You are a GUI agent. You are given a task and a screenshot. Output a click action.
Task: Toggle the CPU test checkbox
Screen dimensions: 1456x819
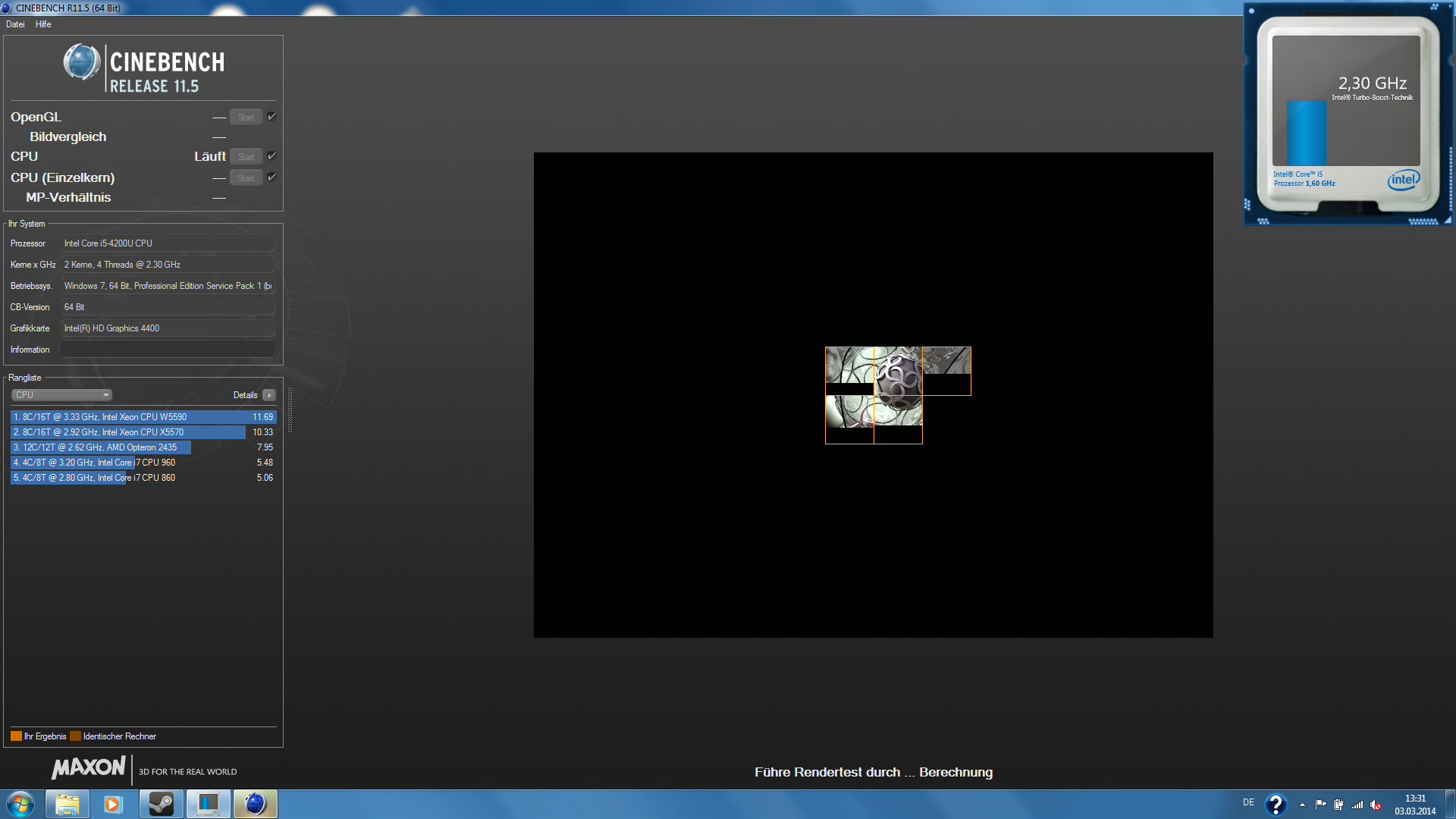click(x=271, y=156)
